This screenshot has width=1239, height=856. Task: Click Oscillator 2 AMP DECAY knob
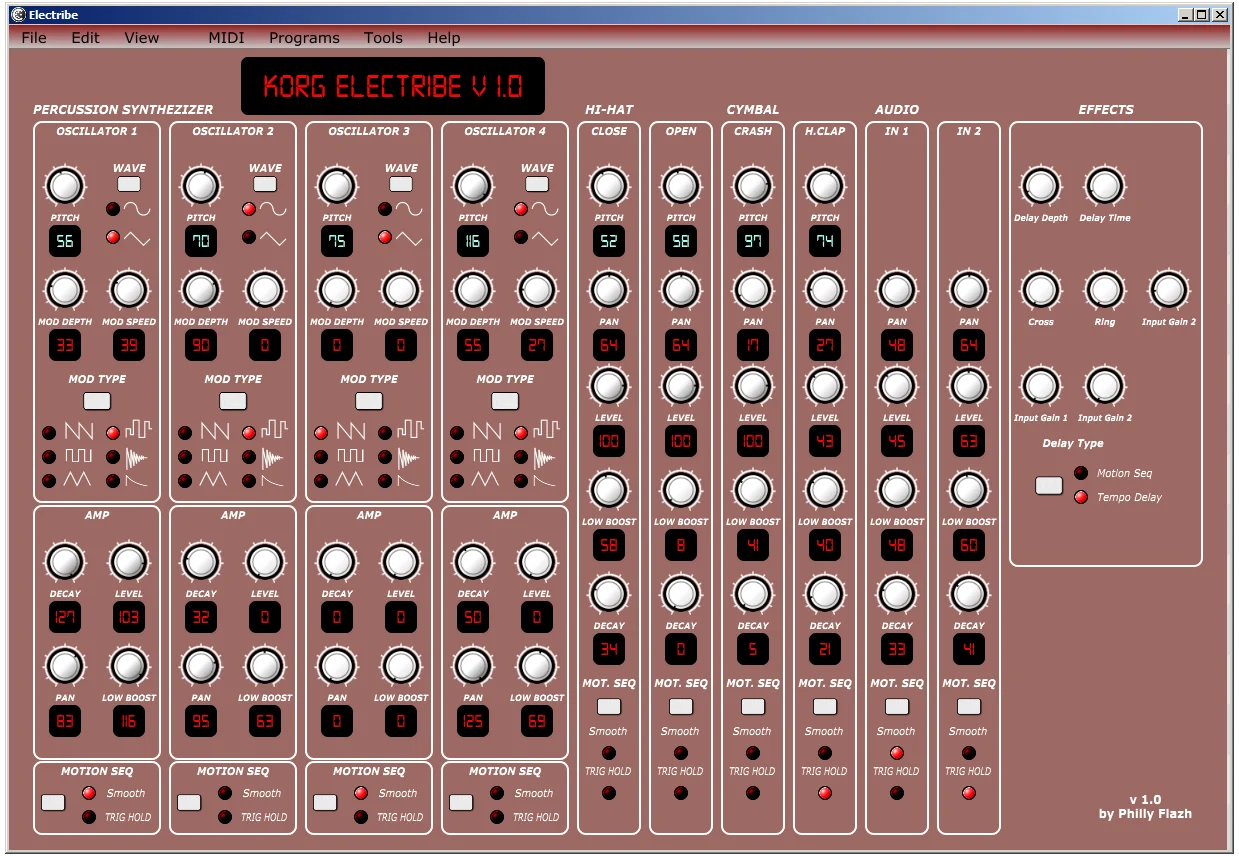coord(201,562)
